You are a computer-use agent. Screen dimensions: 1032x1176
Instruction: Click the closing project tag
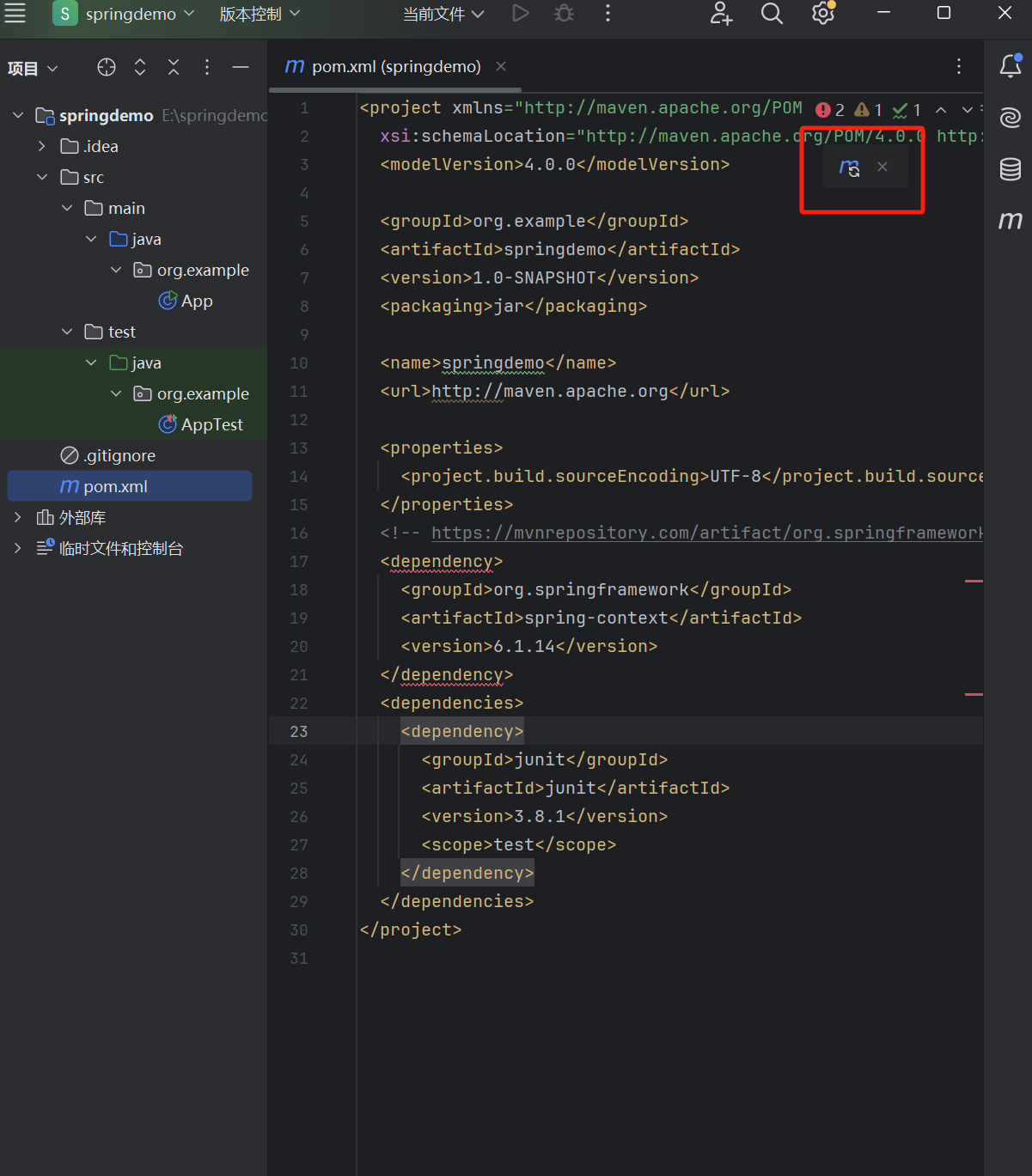click(411, 929)
